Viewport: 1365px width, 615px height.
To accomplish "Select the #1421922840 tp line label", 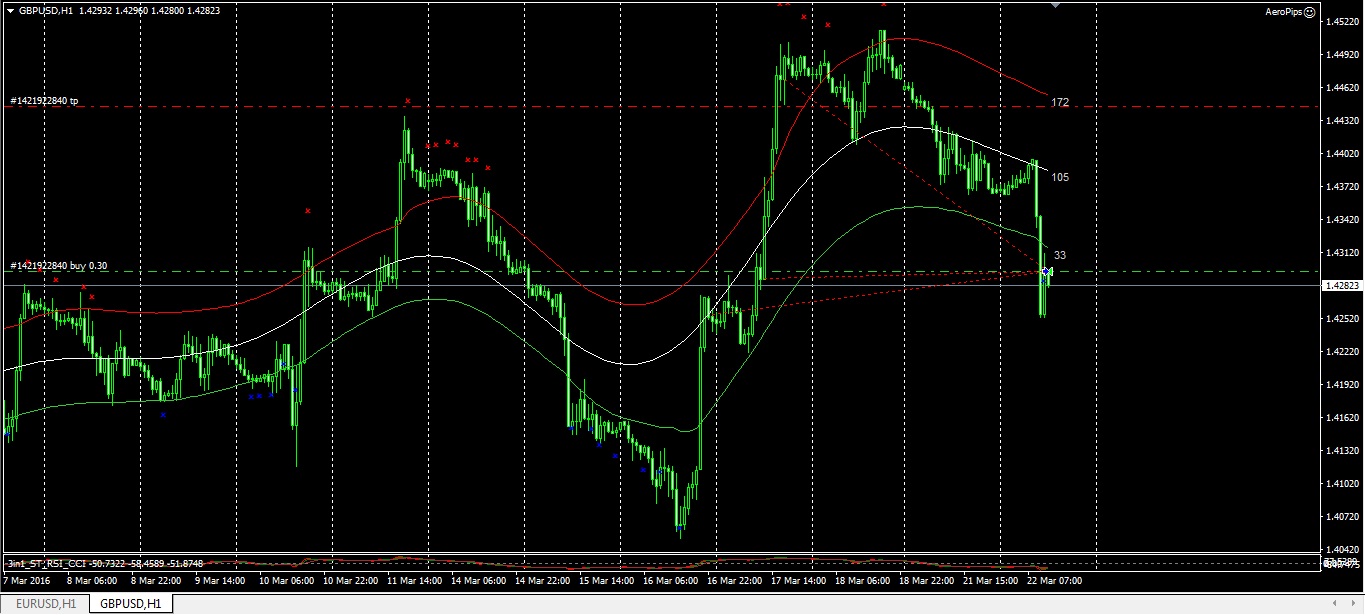I will point(44,101).
